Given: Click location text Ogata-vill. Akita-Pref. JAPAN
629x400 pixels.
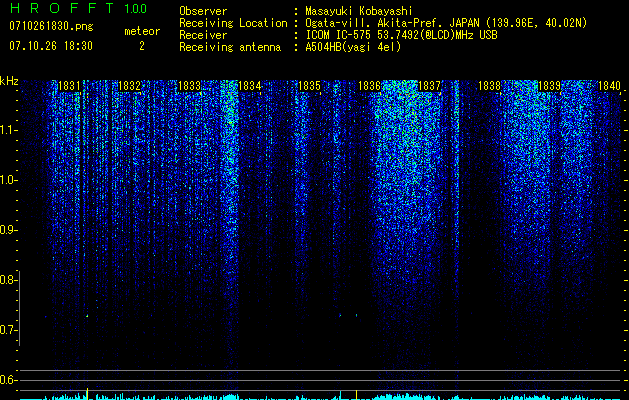Looking at the screenshot, I should pos(391,23).
